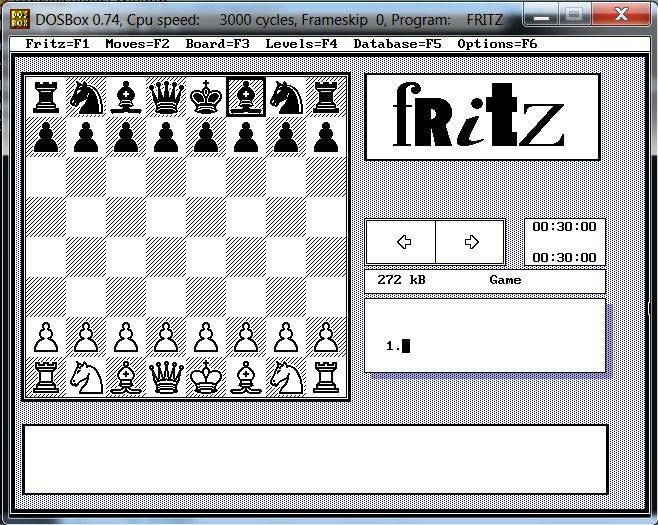Click the Fritz logo panel
658x525 pixels.
click(483, 117)
